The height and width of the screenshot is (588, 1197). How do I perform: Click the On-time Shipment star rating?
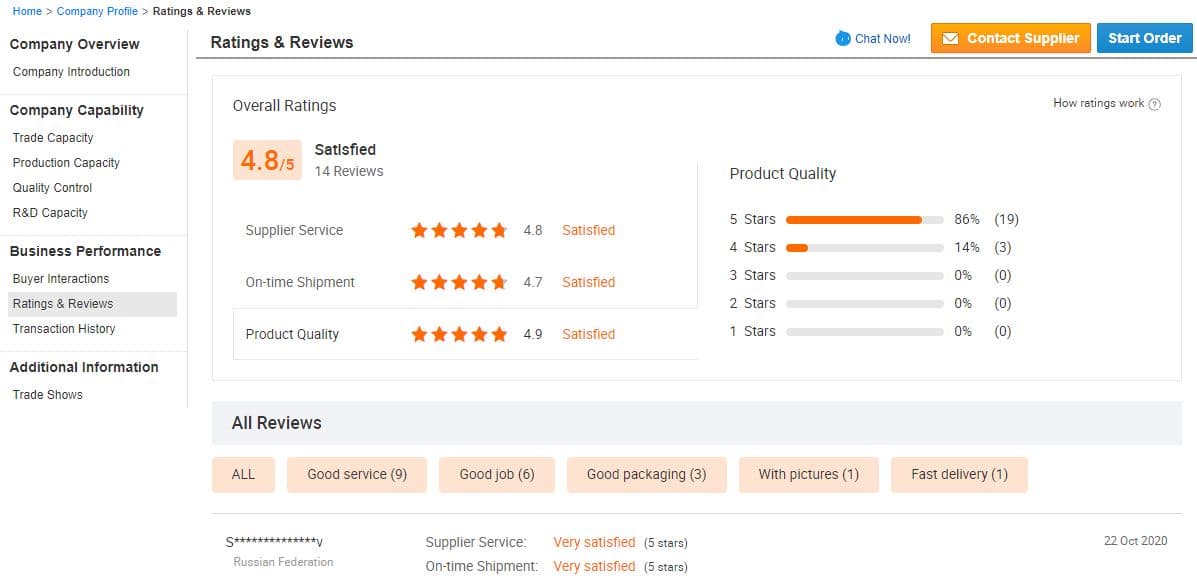pyautogui.click(x=459, y=283)
